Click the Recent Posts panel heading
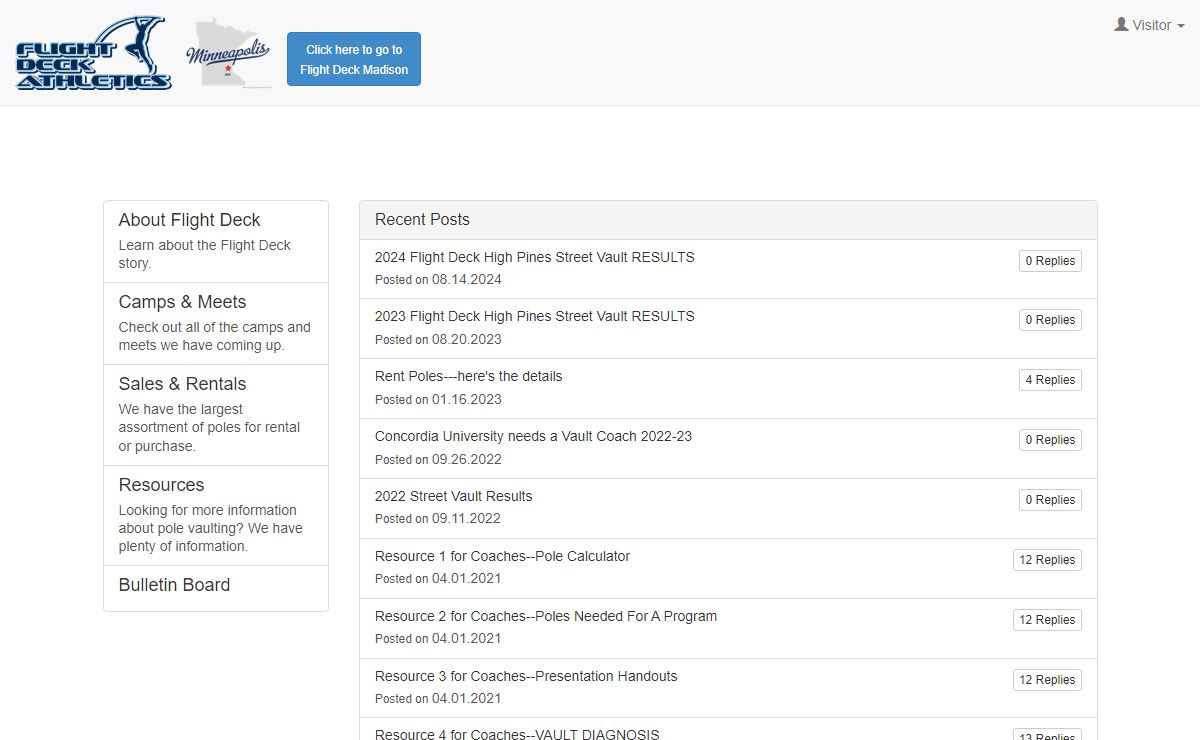Screen dimensions: 1200x740 pos(728,220)
